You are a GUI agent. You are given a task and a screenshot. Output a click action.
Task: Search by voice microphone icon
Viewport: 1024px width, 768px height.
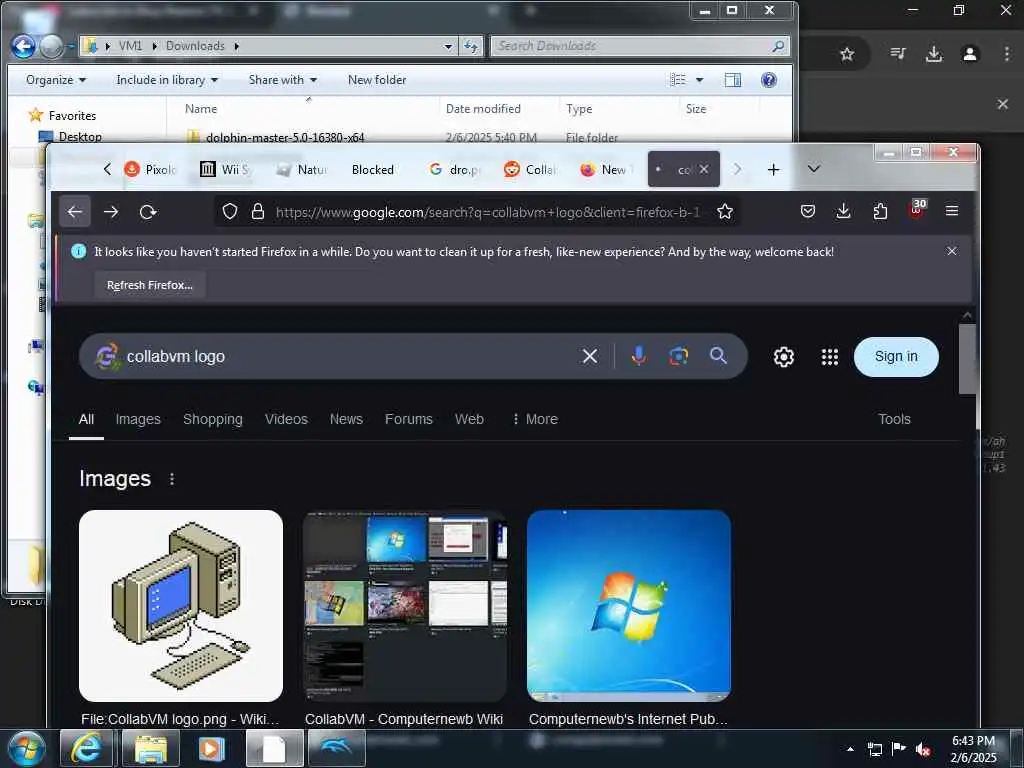(x=639, y=356)
